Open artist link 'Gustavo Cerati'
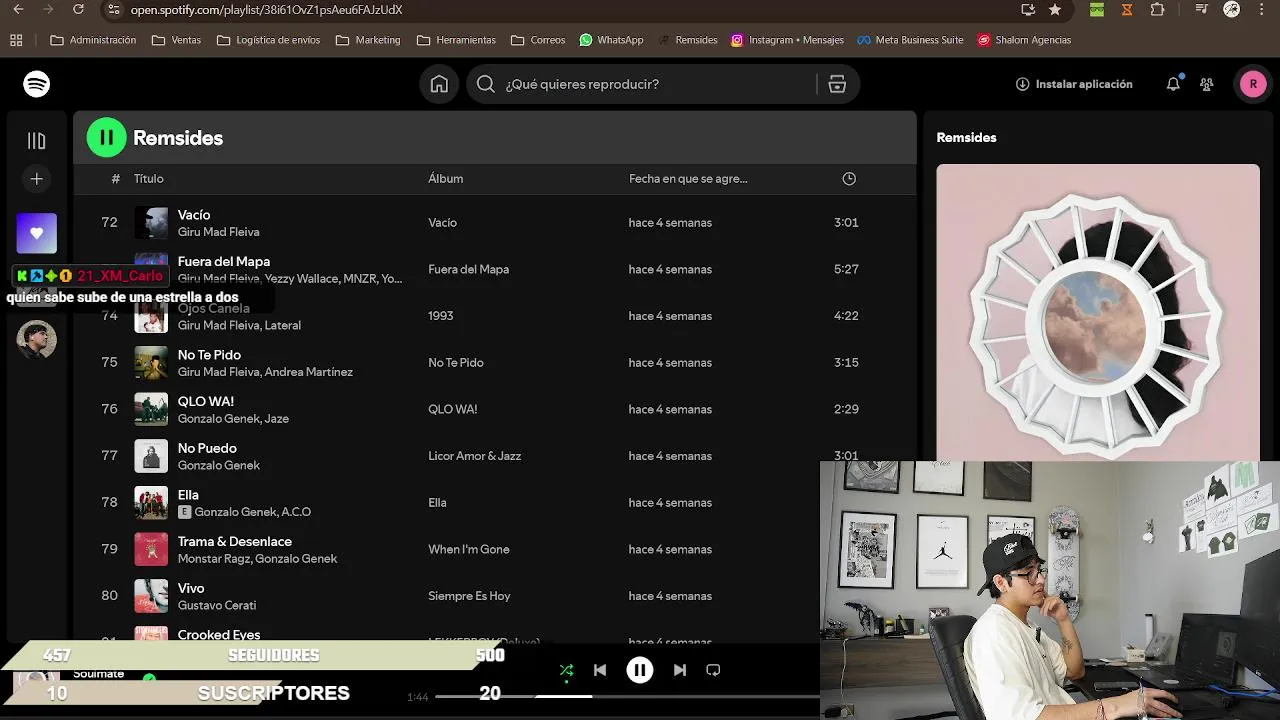Image resolution: width=1280 pixels, height=720 pixels. [x=217, y=606]
